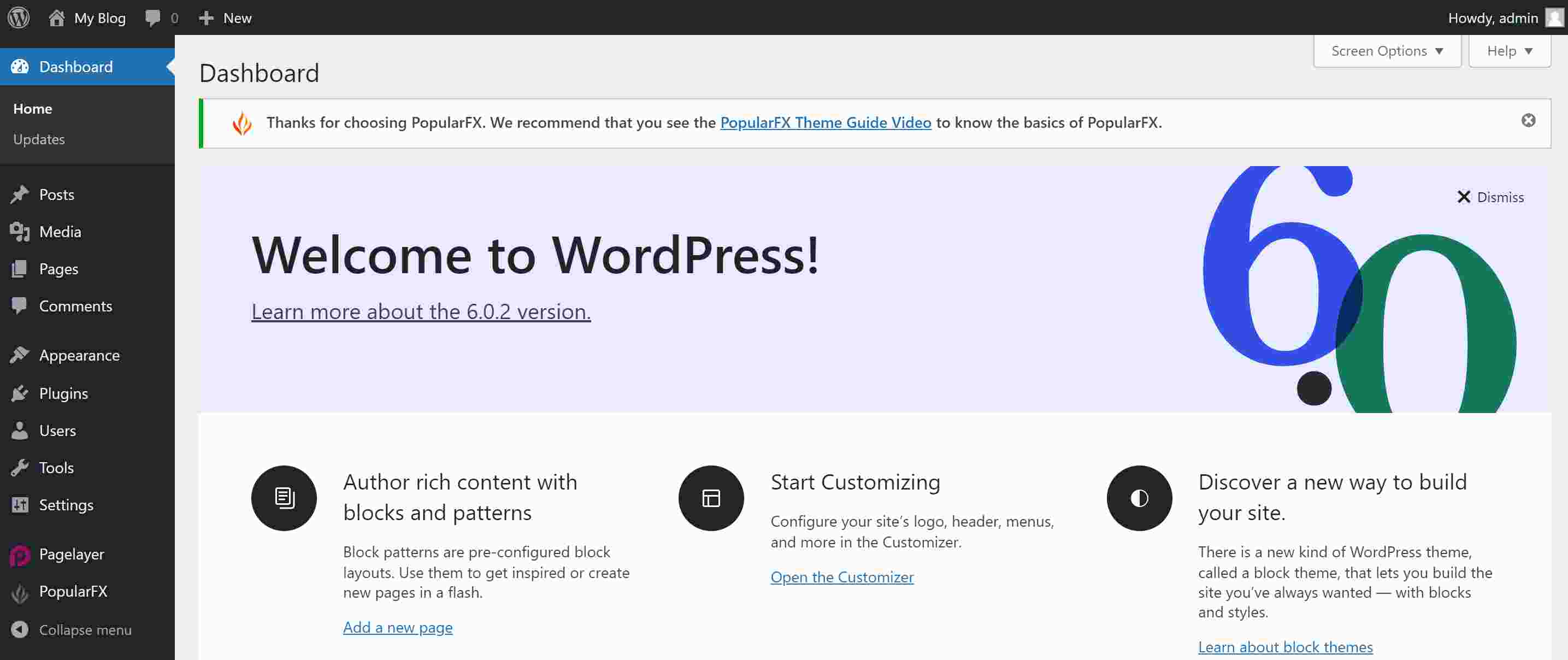
Task: Click the PopularFX flame icon in notice
Action: (x=241, y=123)
